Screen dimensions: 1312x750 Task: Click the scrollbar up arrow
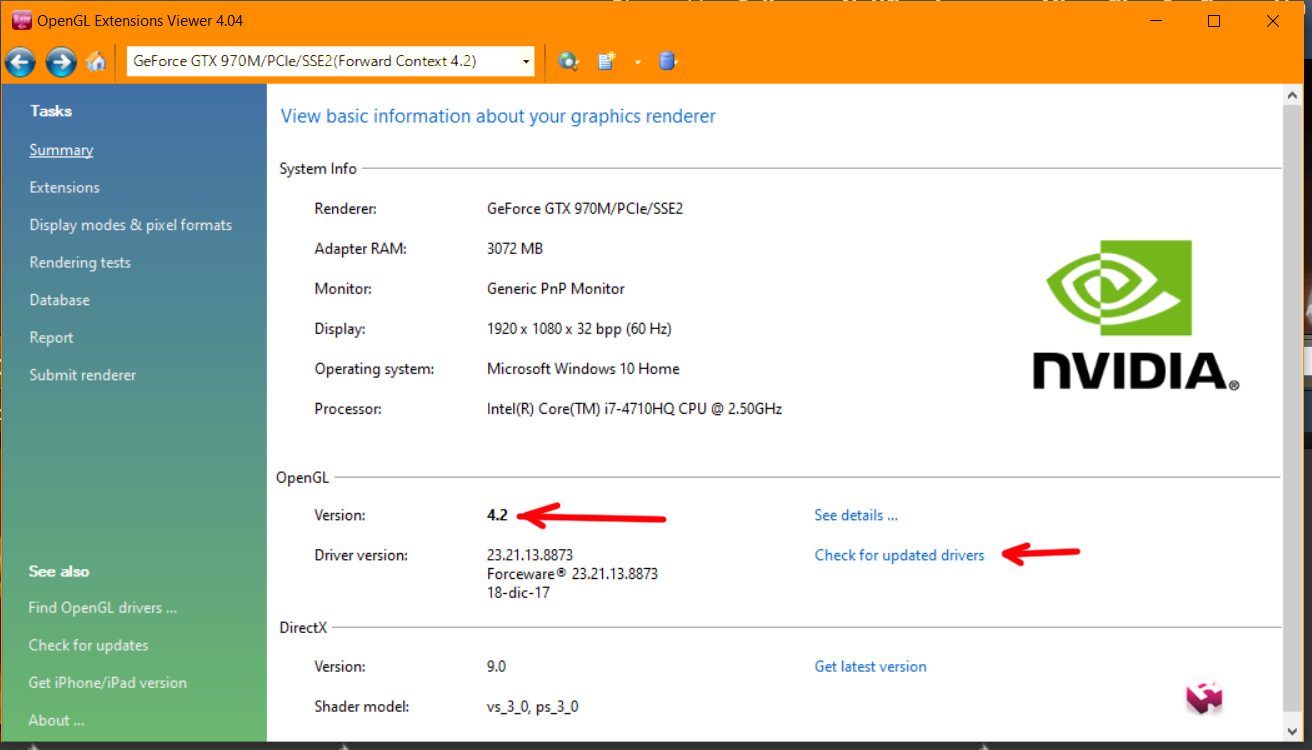coord(1291,93)
